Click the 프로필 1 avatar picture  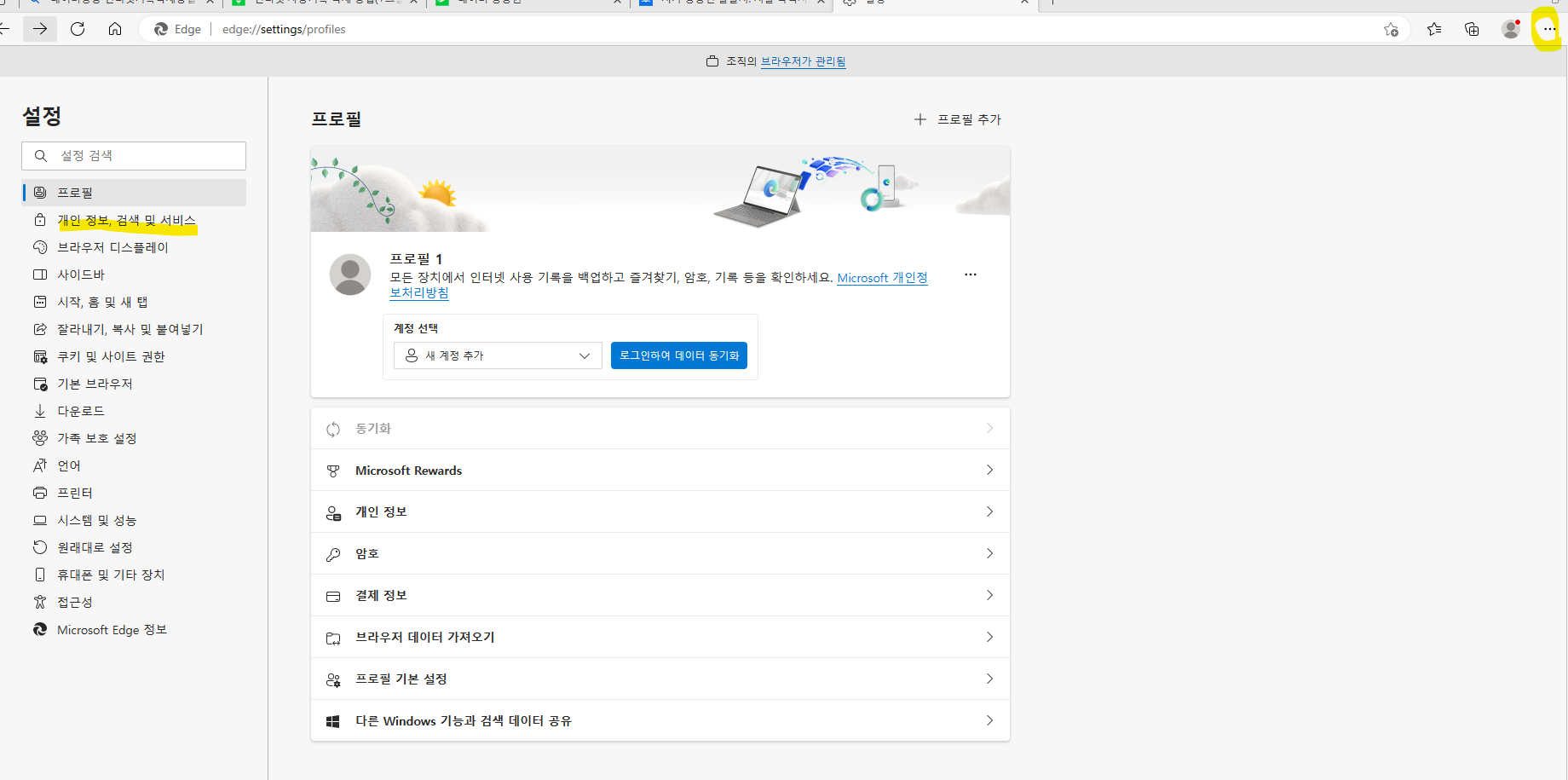[x=350, y=274]
